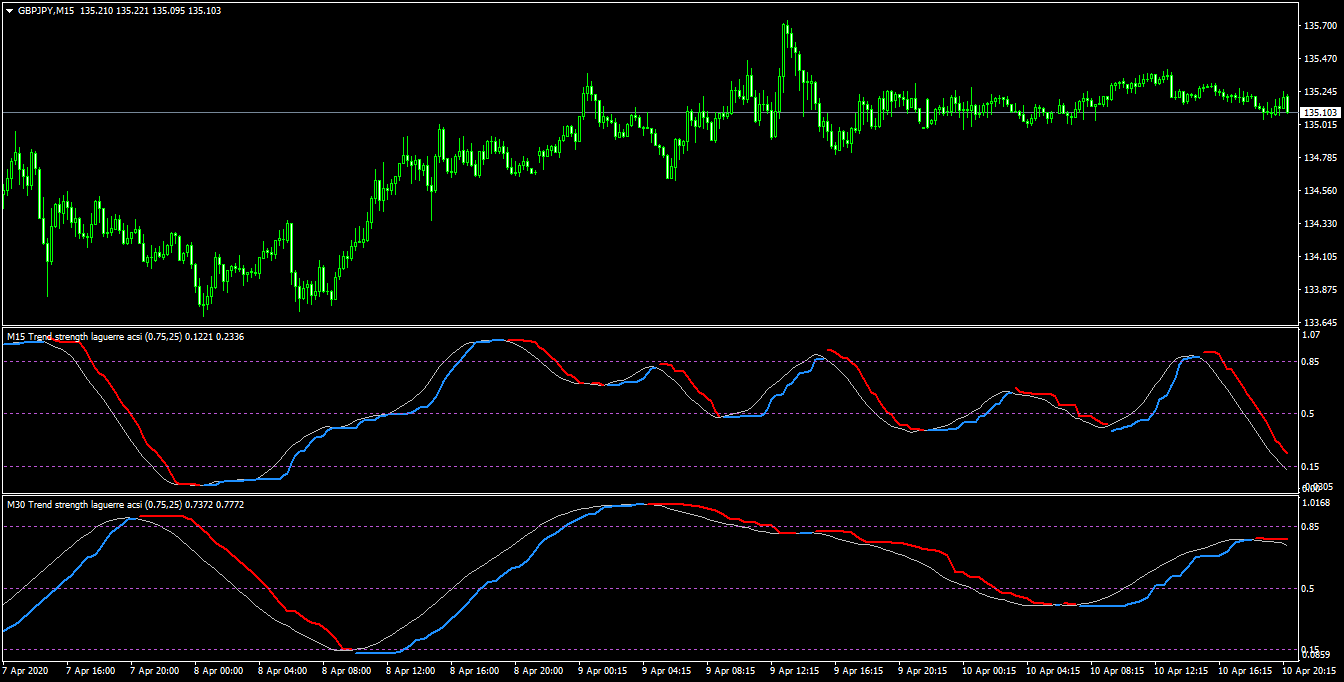Click the 0.15 level value in M15 indicator
Image resolution: width=1344 pixels, height=682 pixels.
point(1313,467)
